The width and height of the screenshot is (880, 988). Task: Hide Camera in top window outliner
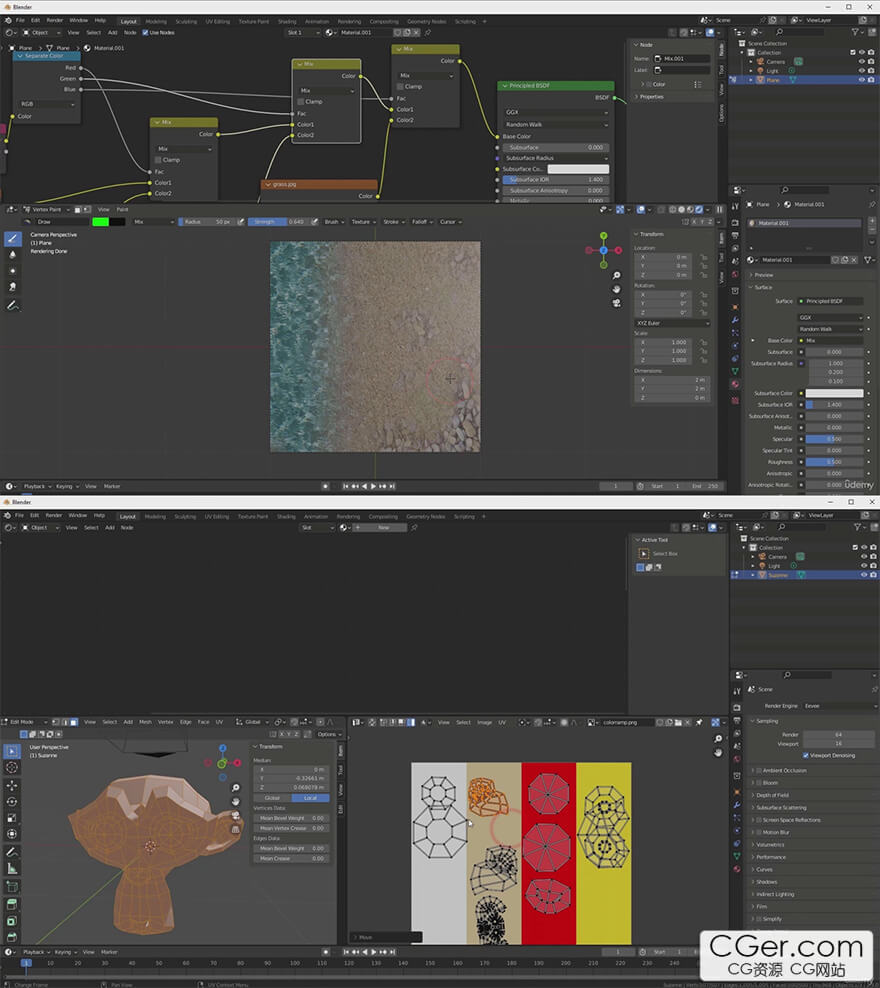pos(861,62)
